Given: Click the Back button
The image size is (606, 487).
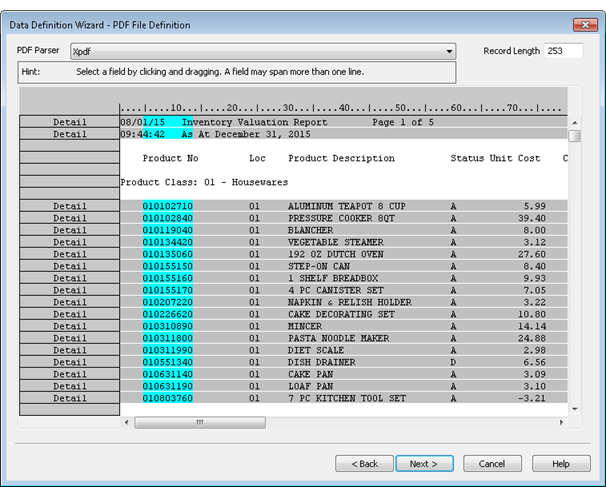Looking at the screenshot, I should pyautogui.click(x=363, y=464).
